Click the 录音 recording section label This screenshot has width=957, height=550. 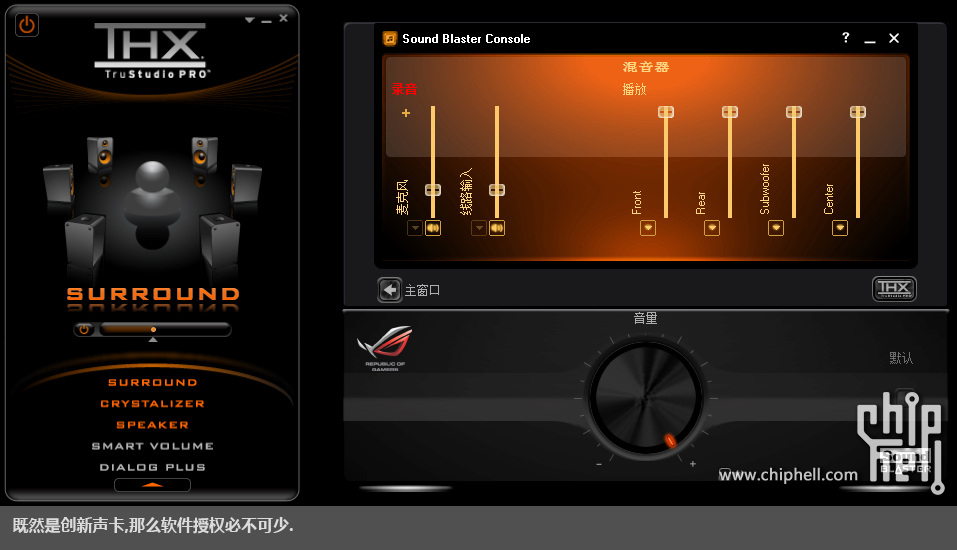click(x=404, y=89)
